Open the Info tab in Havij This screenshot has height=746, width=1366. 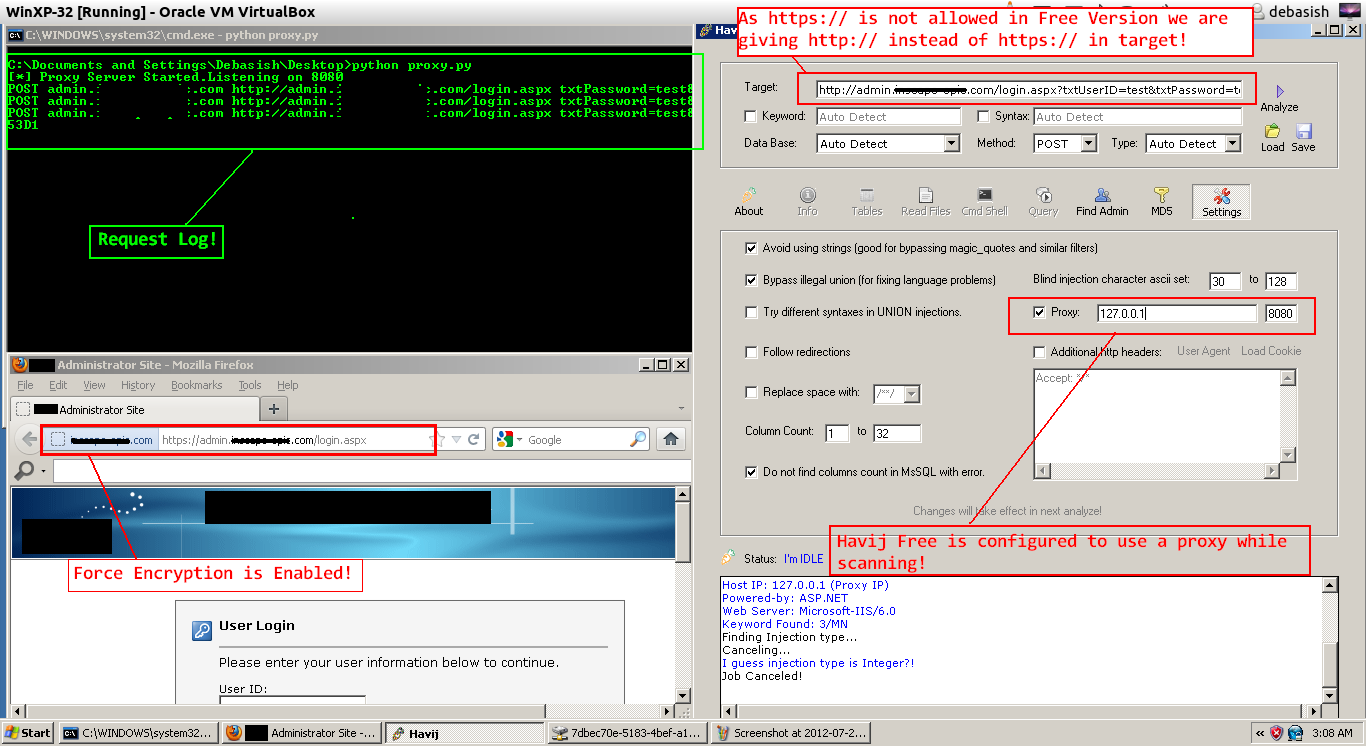[x=807, y=202]
